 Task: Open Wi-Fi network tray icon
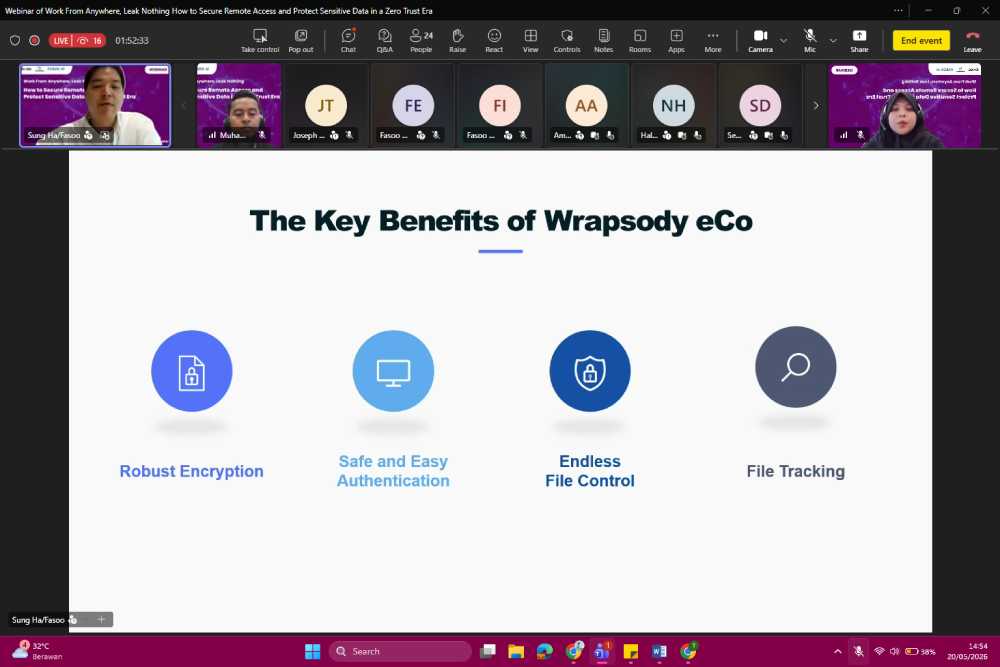pos(879,651)
